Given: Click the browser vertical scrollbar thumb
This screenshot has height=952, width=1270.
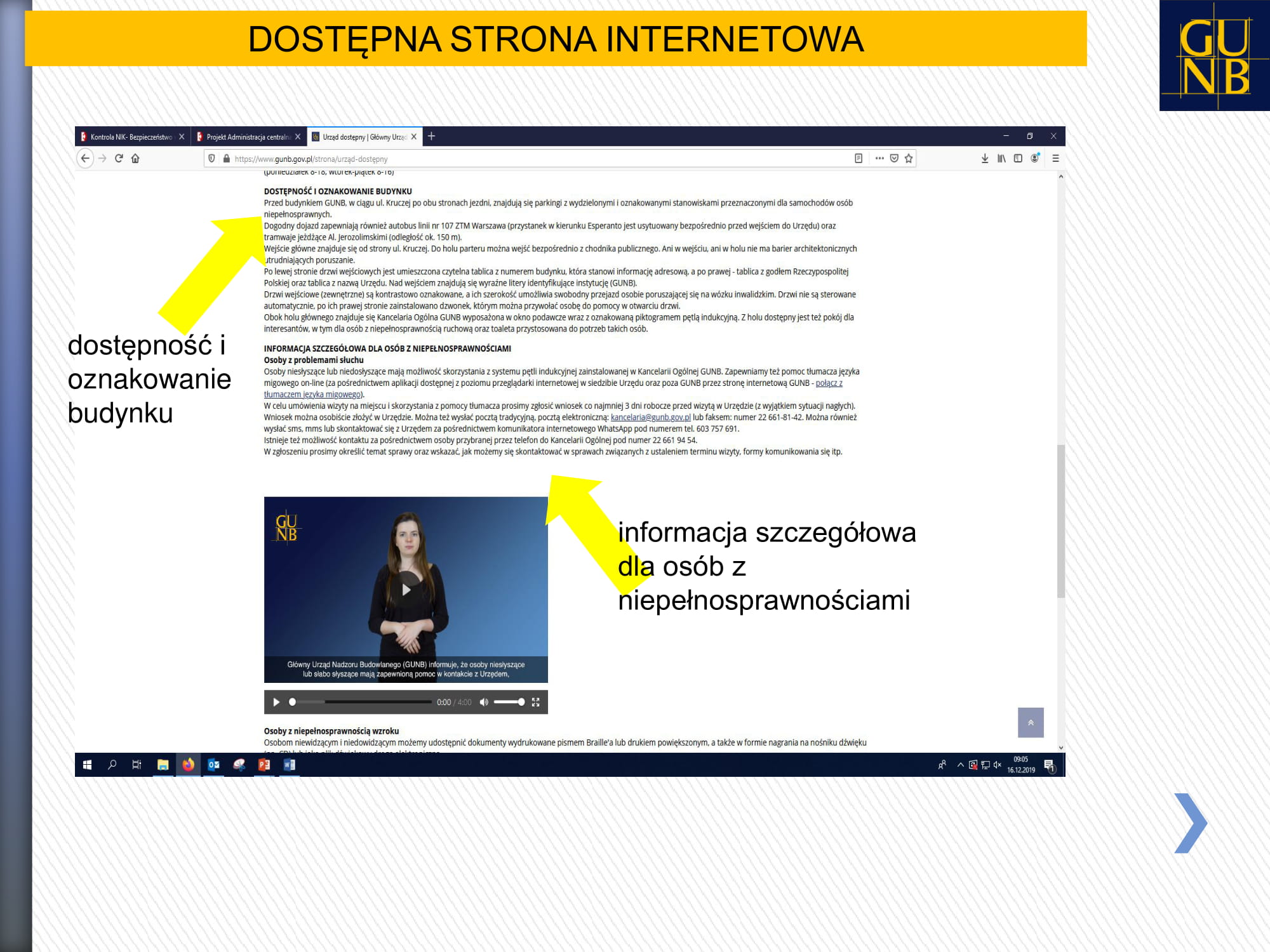Looking at the screenshot, I should pyautogui.click(x=1060, y=520).
